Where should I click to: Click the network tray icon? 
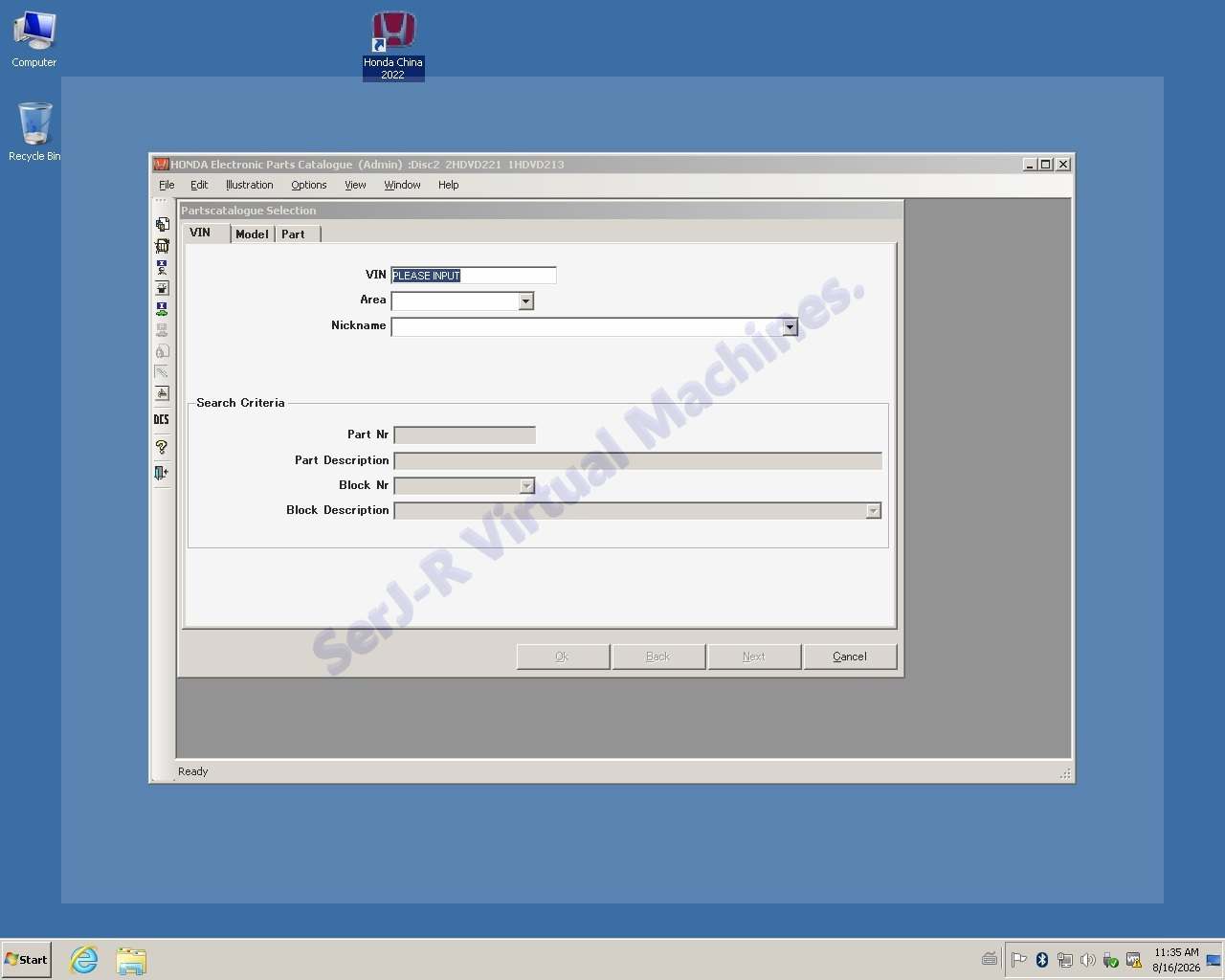tap(1065, 960)
